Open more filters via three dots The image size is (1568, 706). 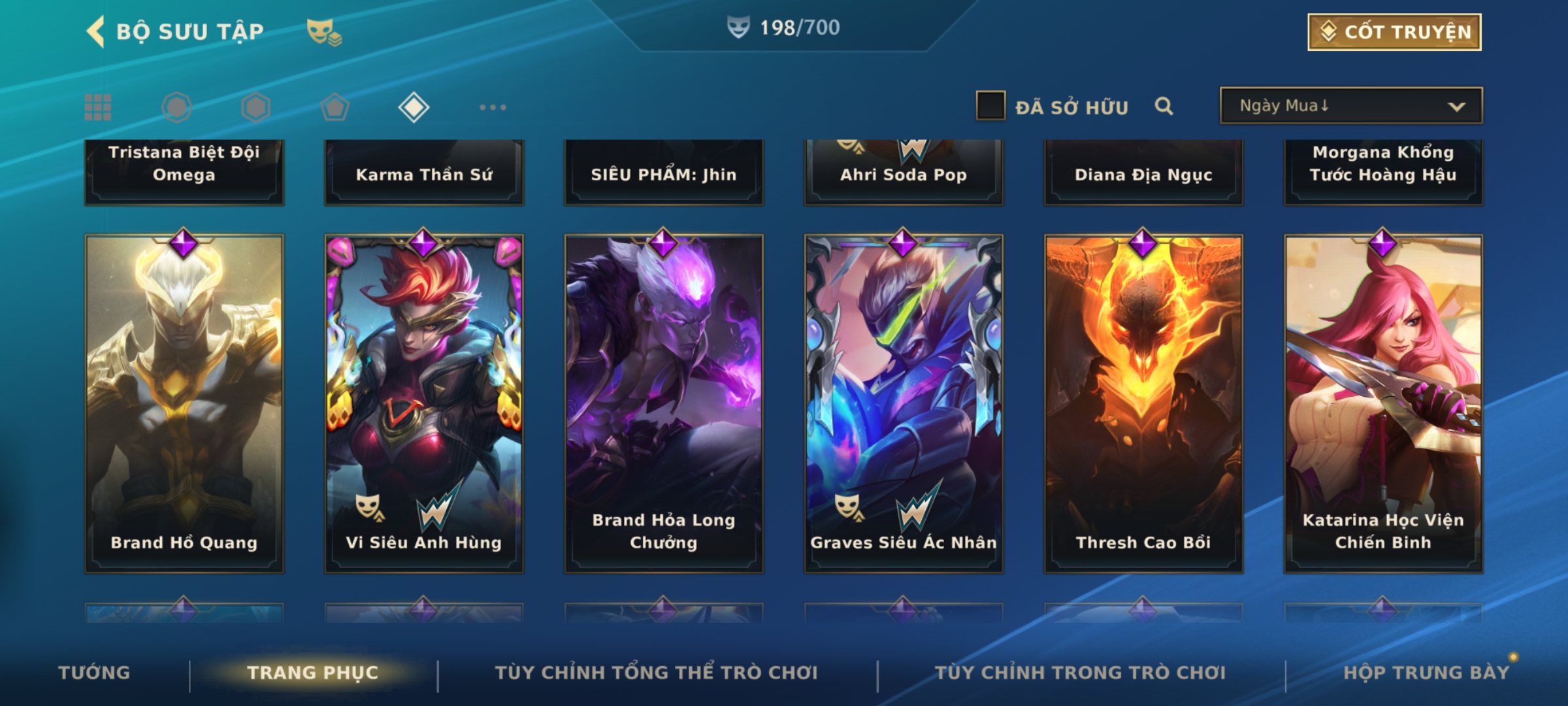click(493, 107)
